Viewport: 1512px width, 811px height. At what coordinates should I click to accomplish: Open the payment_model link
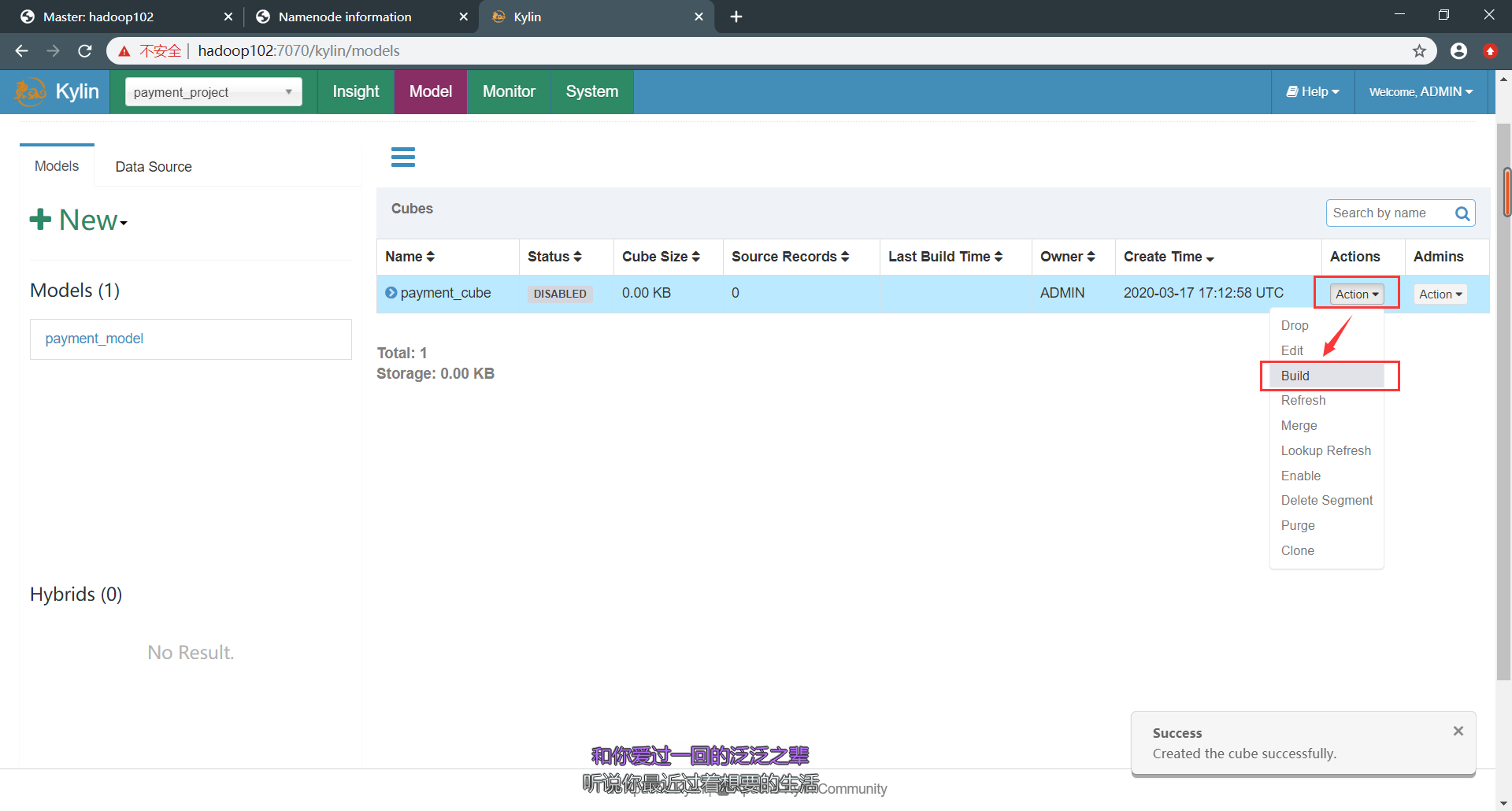tap(94, 339)
